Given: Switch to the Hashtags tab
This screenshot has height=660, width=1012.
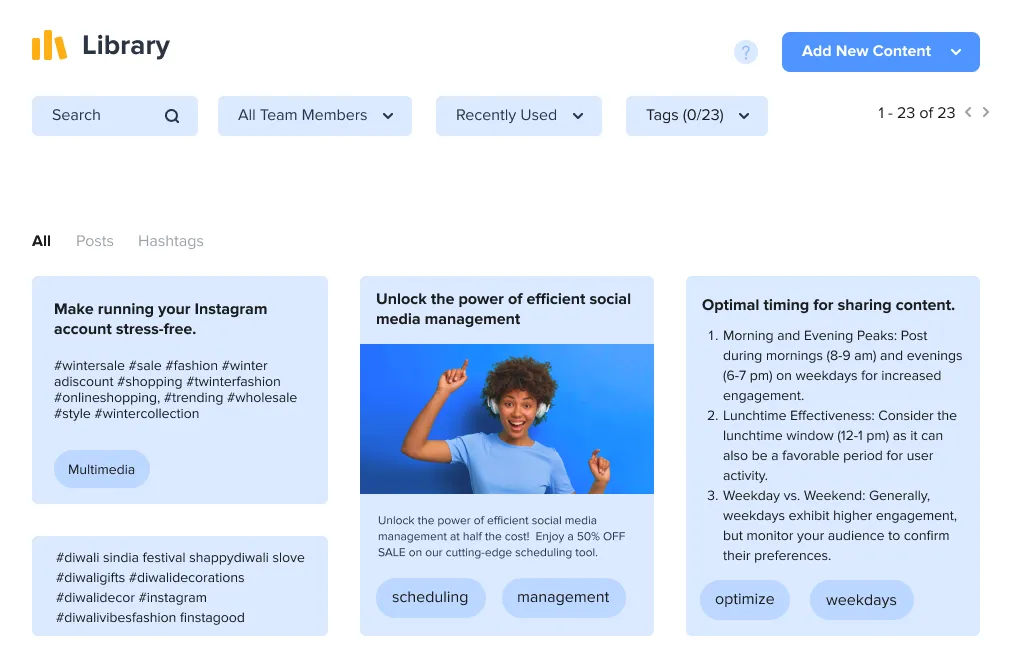Looking at the screenshot, I should 170,241.
